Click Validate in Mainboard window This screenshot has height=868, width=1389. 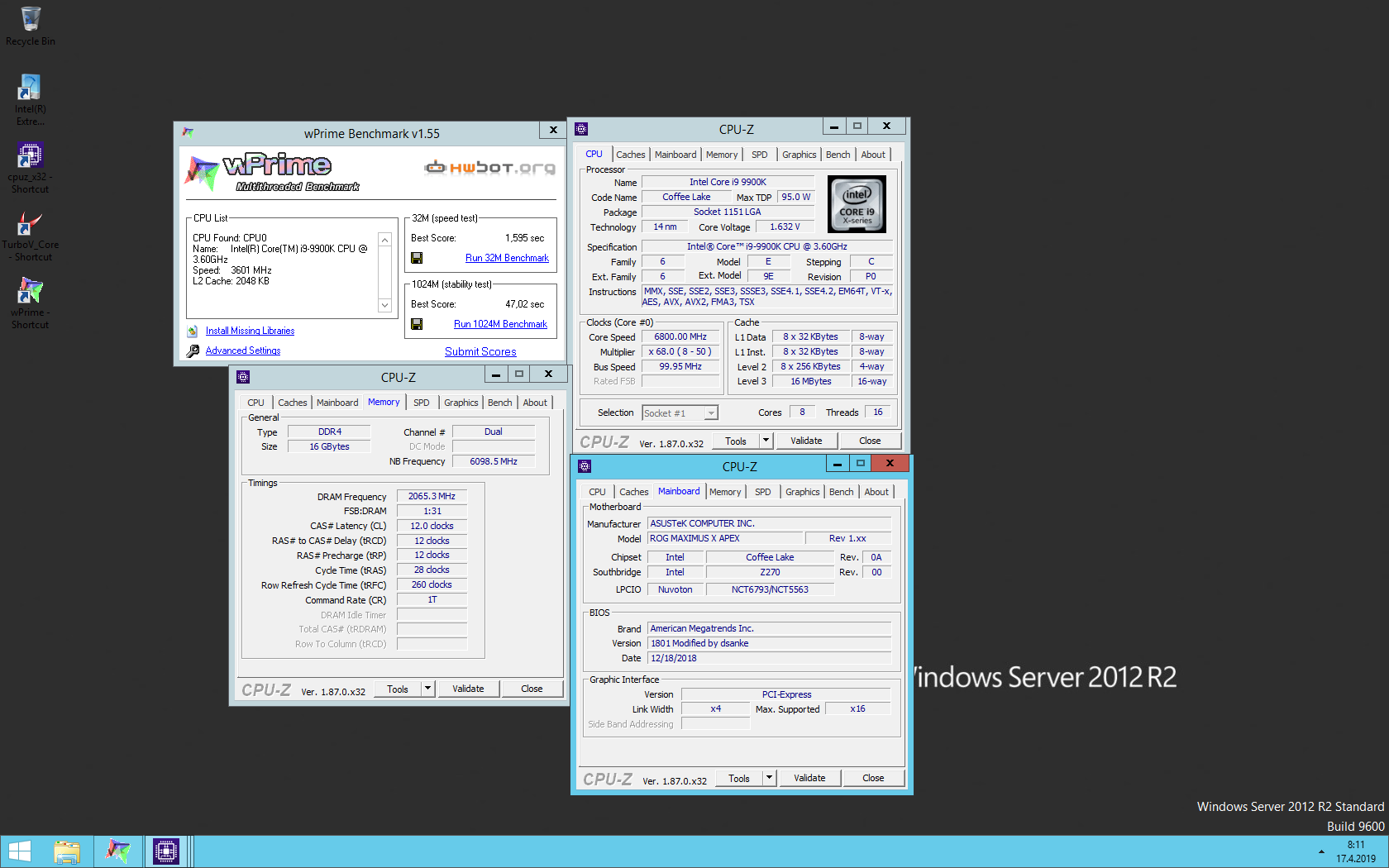[809, 778]
